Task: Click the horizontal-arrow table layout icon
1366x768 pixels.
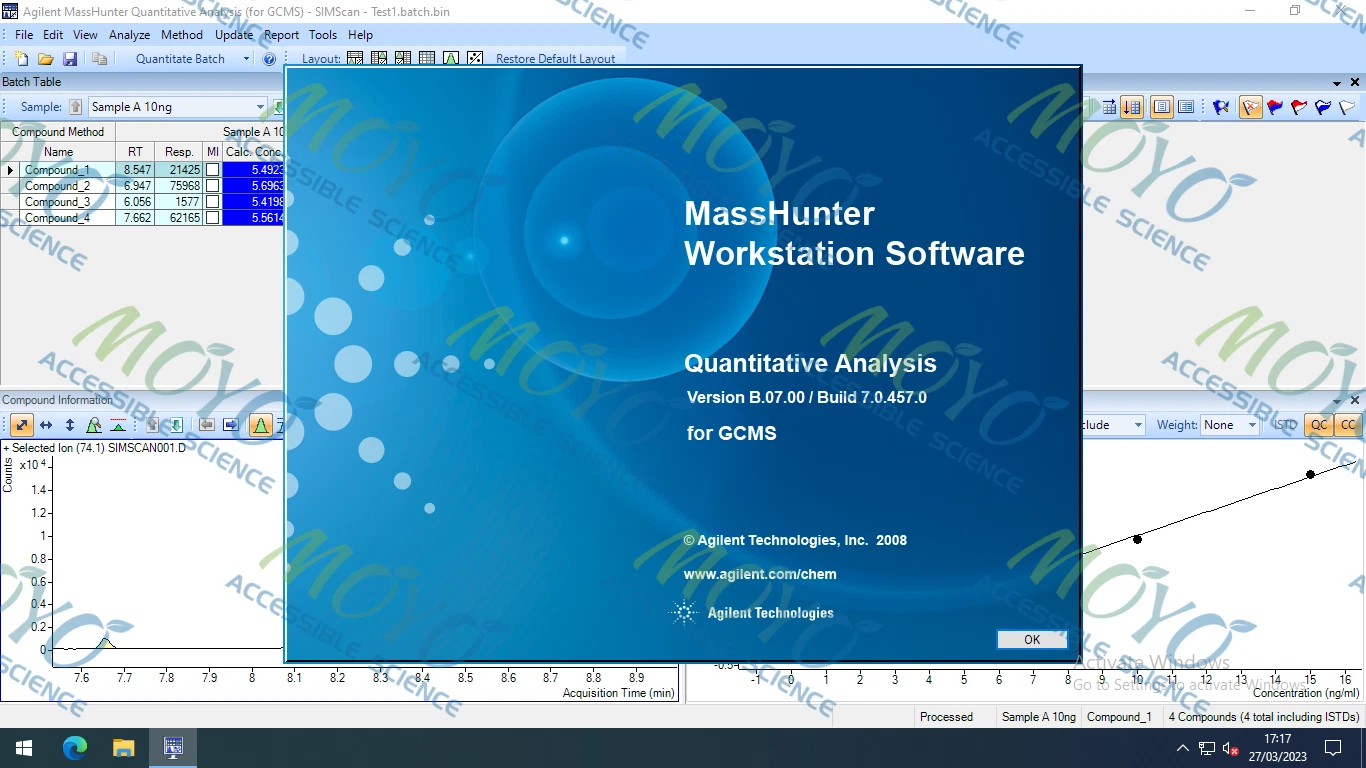Action: [1109, 107]
